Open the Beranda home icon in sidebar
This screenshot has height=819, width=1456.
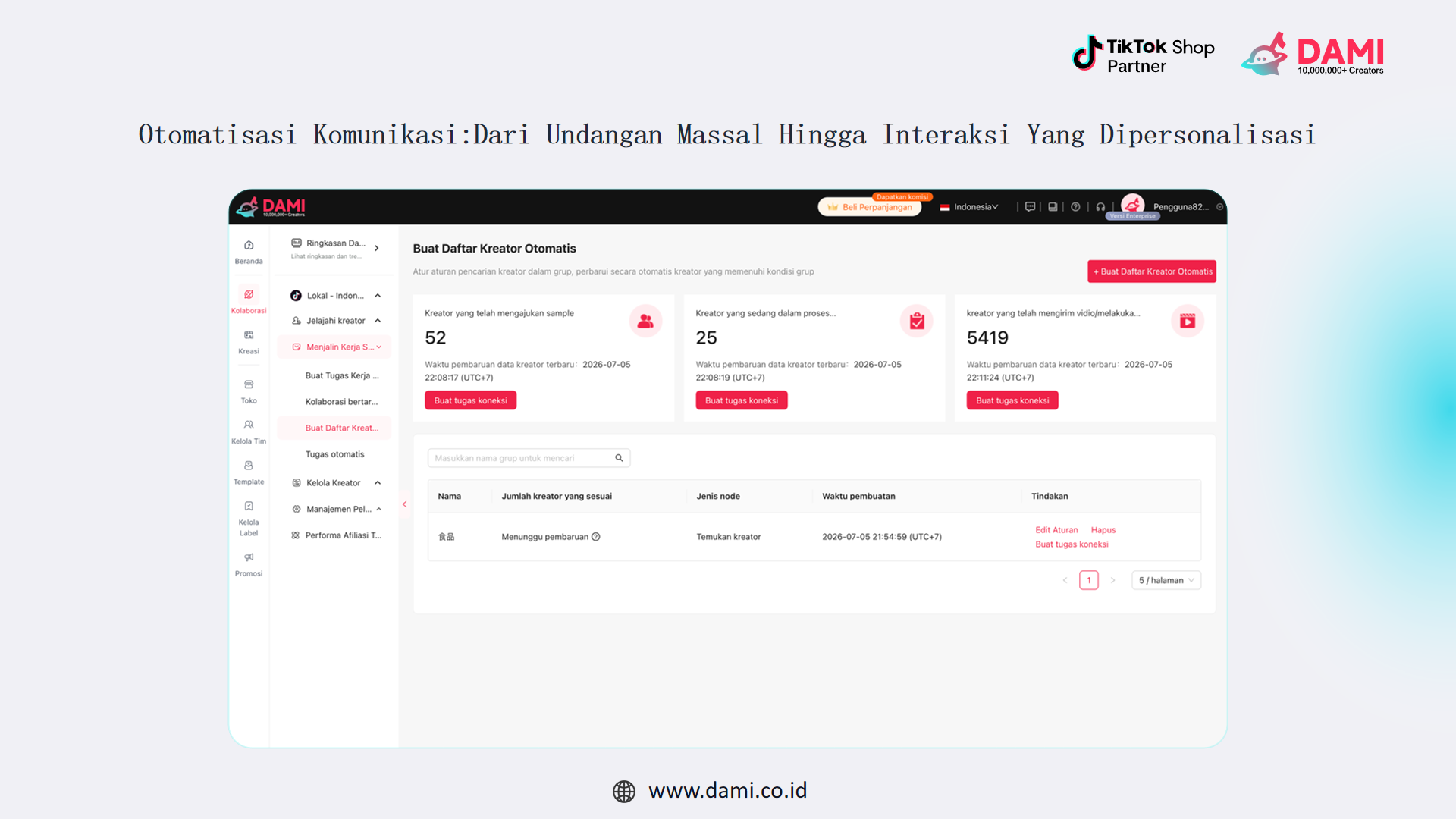click(249, 246)
